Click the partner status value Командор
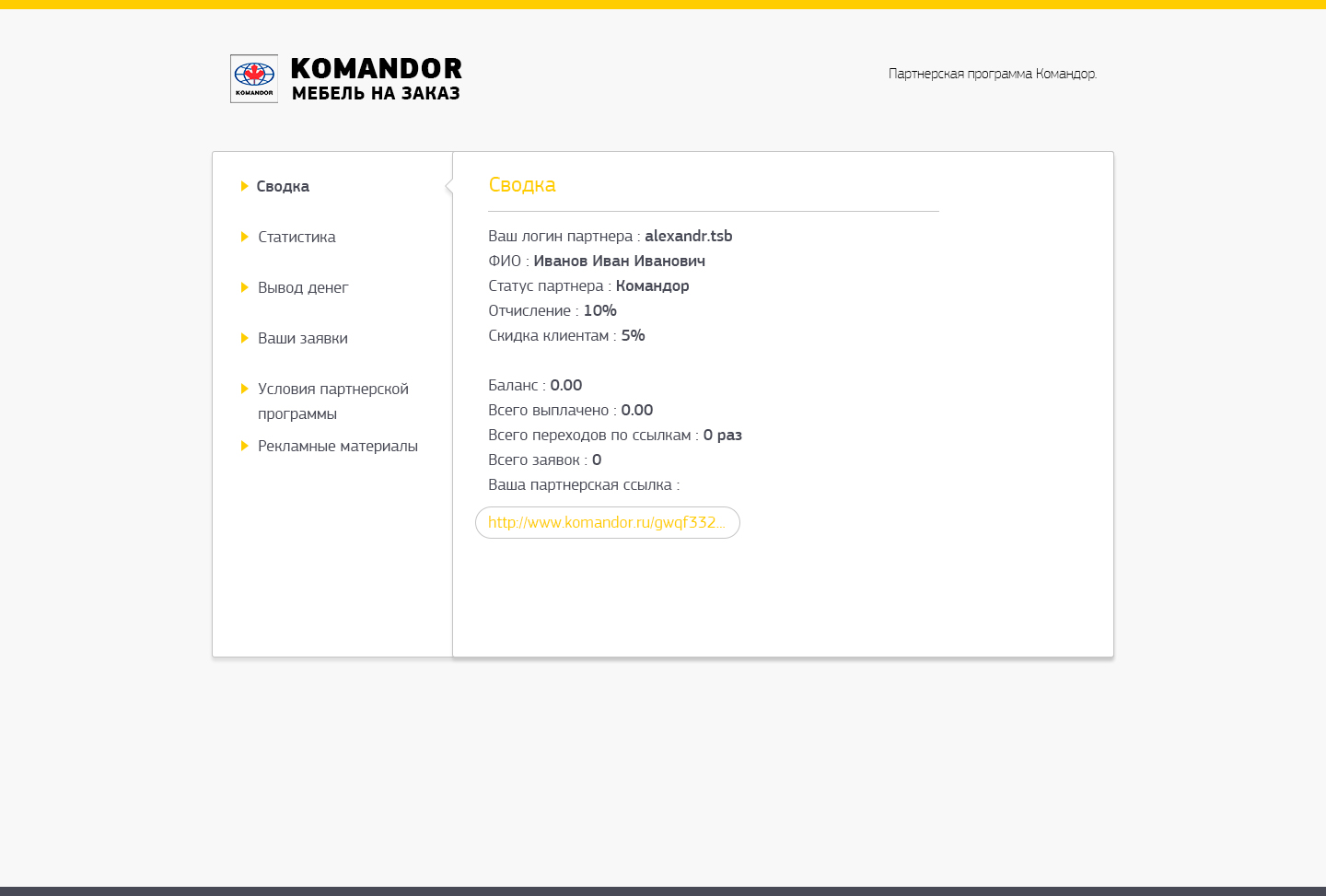 point(653,285)
